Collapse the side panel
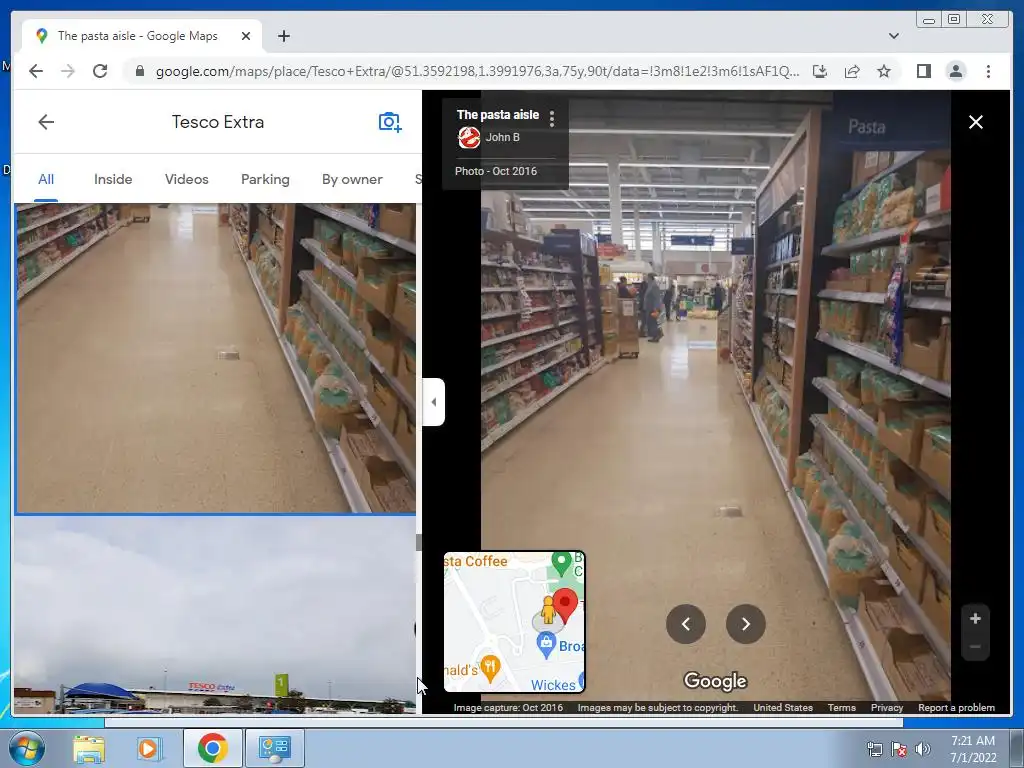Viewport: 1024px width, 768px height. point(434,402)
